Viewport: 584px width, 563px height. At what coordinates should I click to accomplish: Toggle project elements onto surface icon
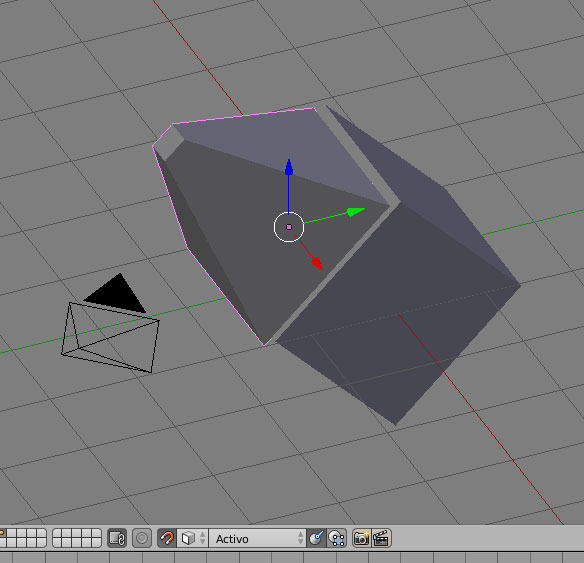[337, 538]
